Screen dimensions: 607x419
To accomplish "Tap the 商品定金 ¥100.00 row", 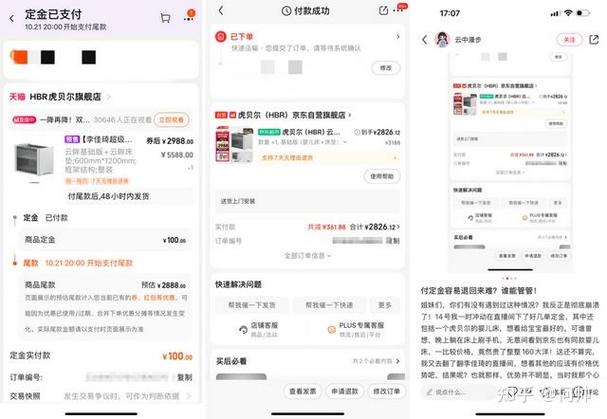I will pos(105,240).
